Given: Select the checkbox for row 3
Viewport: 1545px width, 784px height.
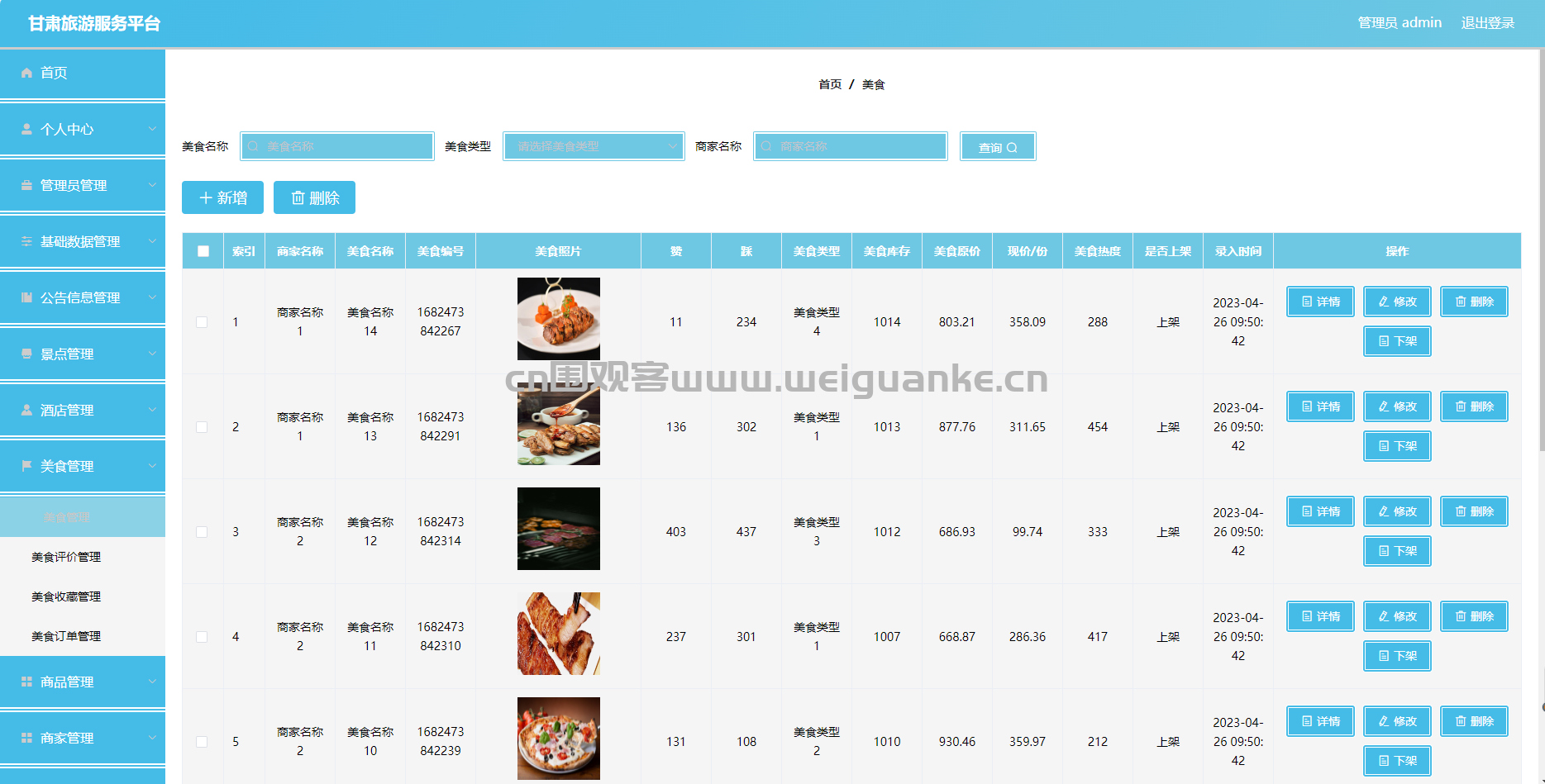Looking at the screenshot, I should 202,532.
